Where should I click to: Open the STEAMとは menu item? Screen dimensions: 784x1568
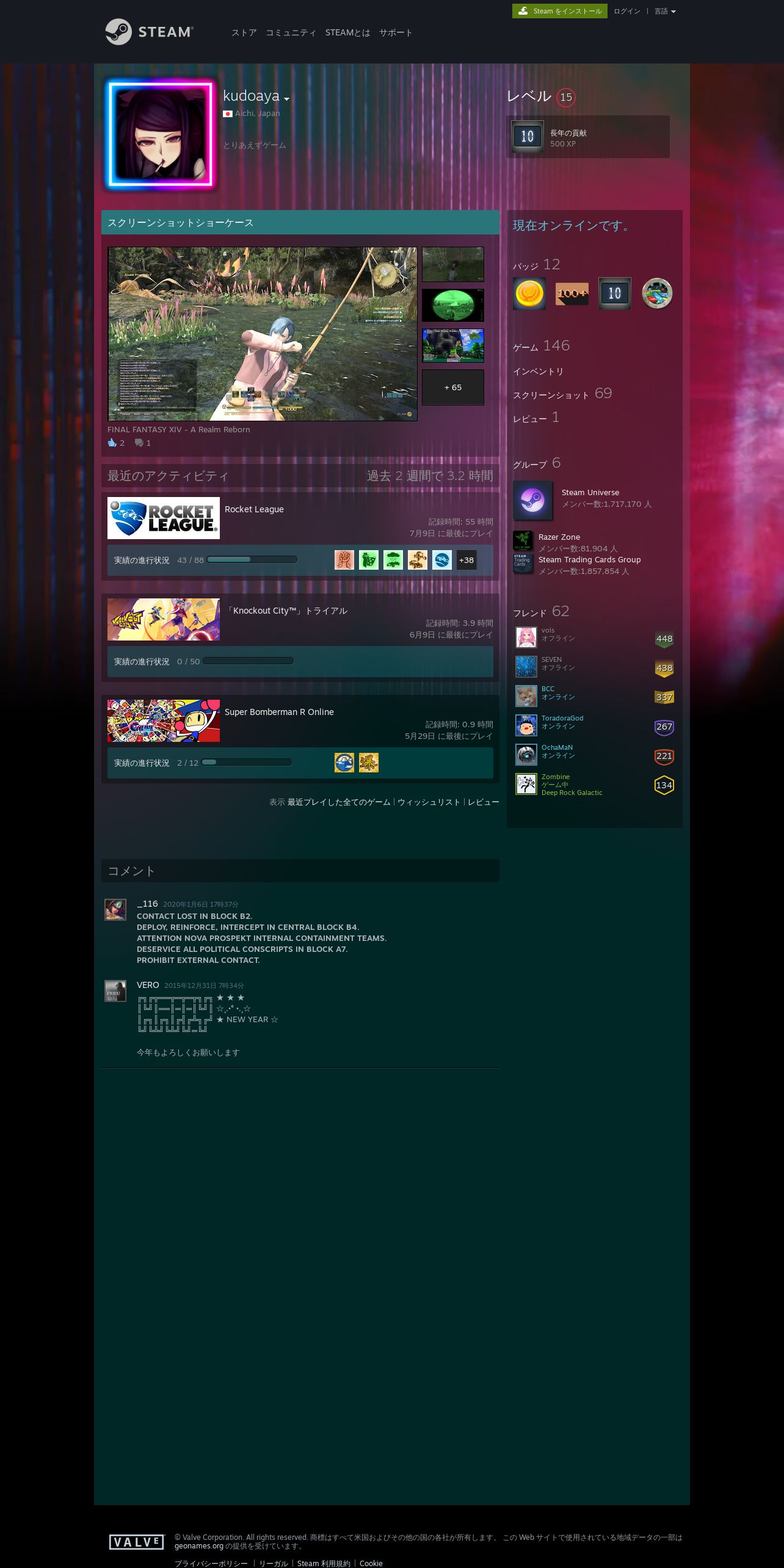click(x=348, y=32)
